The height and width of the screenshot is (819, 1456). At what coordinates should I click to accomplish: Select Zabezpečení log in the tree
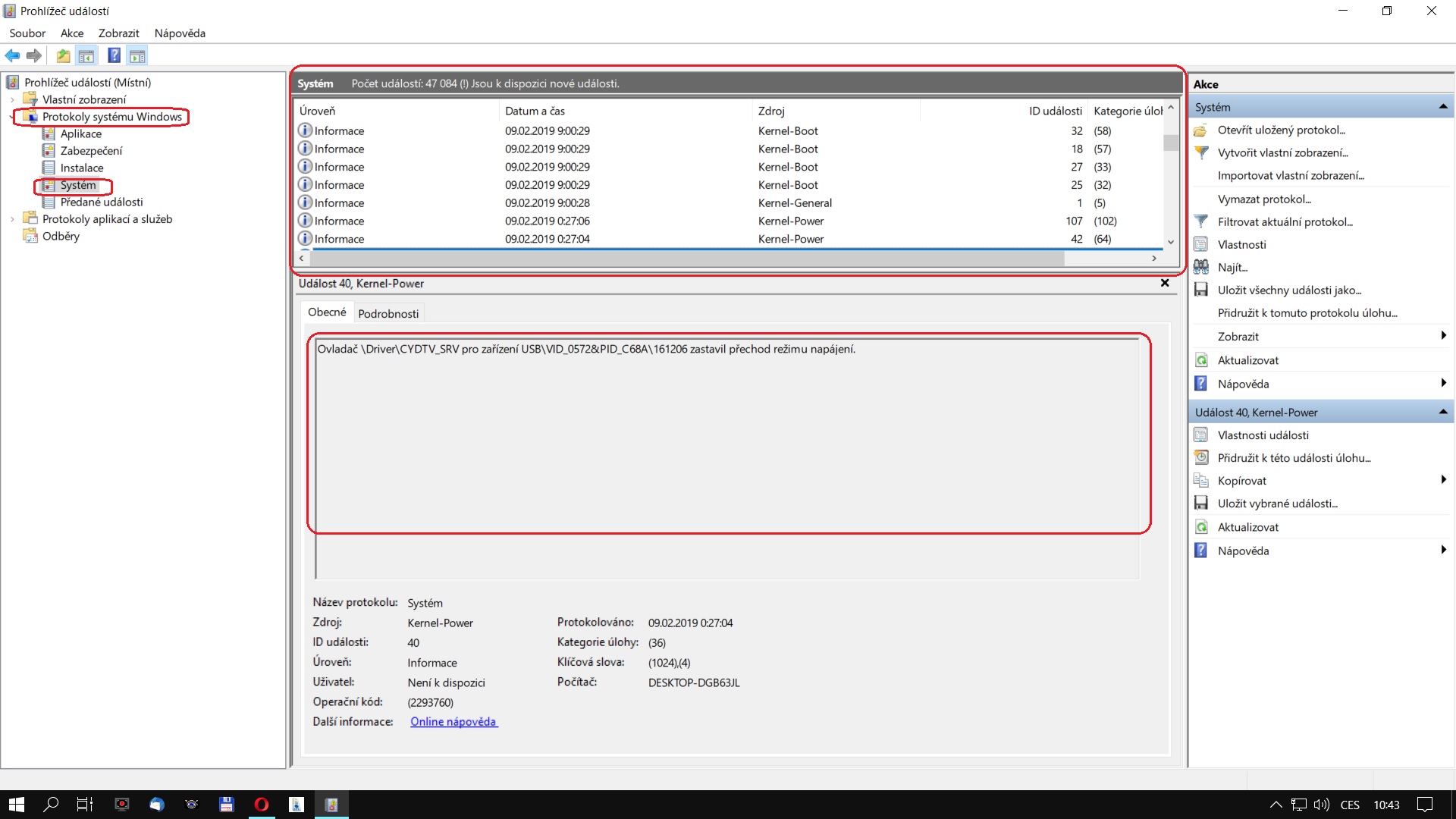(x=91, y=151)
